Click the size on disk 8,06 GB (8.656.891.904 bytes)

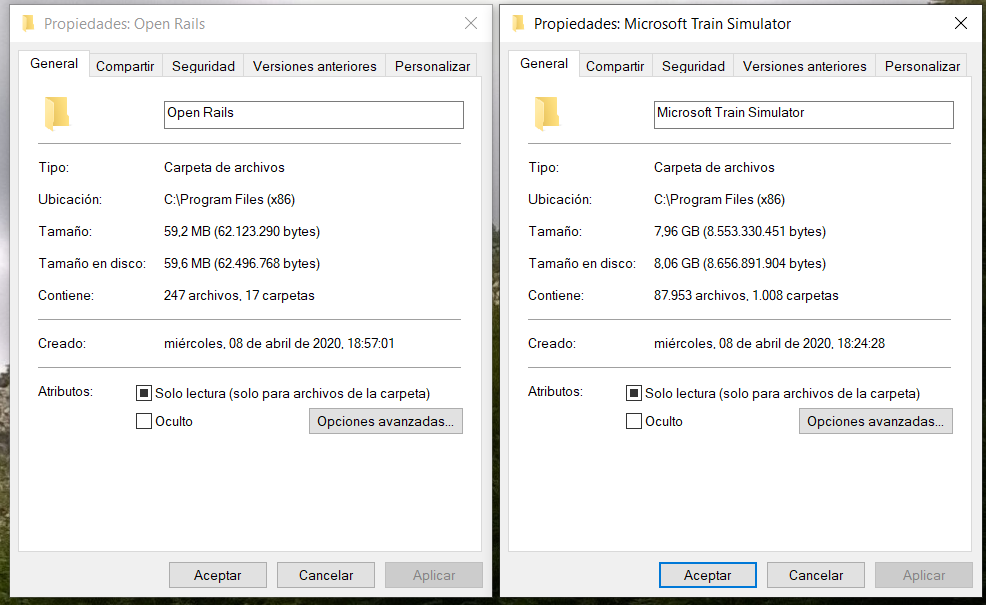[x=740, y=264]
